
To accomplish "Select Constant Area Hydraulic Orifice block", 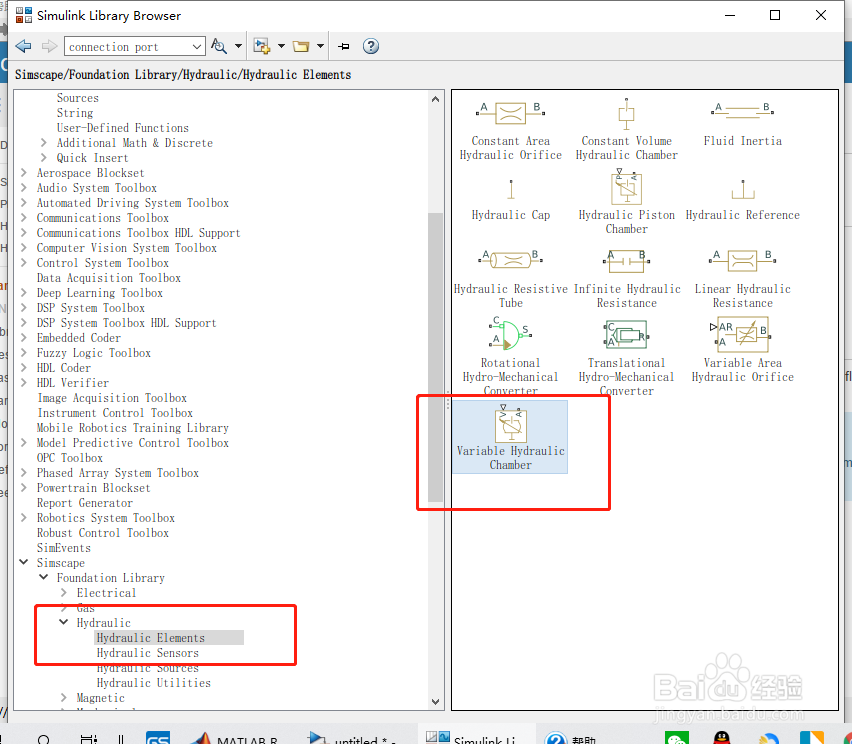I will tap(511, 131).
